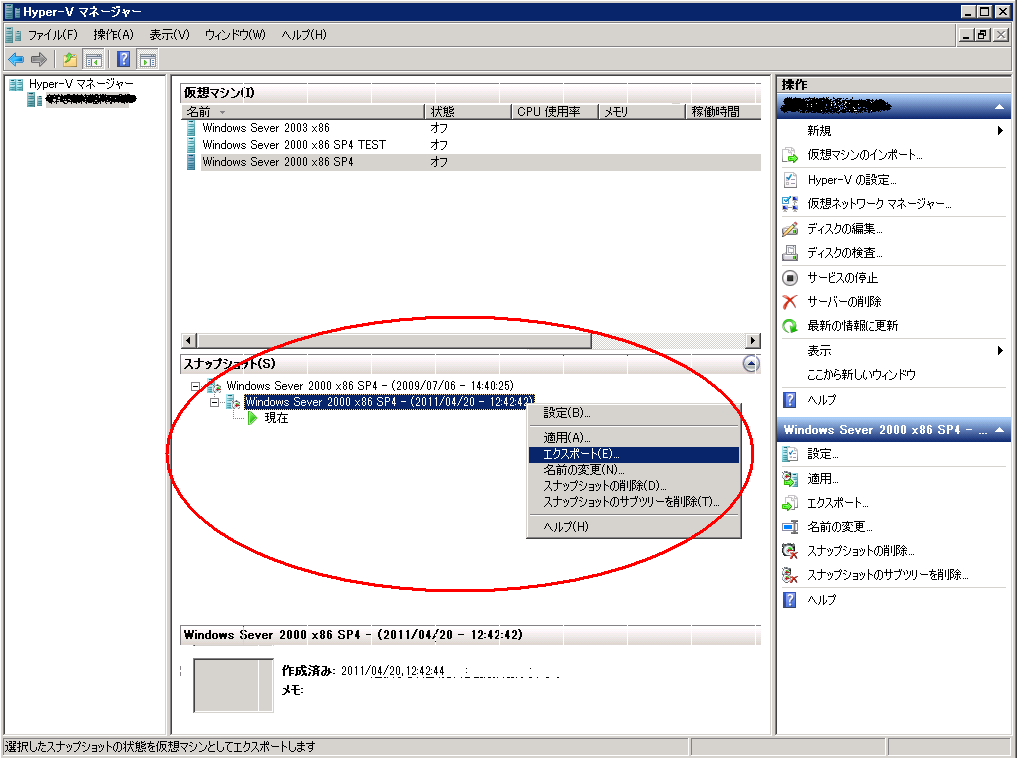Select Windows Sever 2000 x86 SP4 TEST row
This screenshot has height=758, width=1017.
tap(472, 145)
